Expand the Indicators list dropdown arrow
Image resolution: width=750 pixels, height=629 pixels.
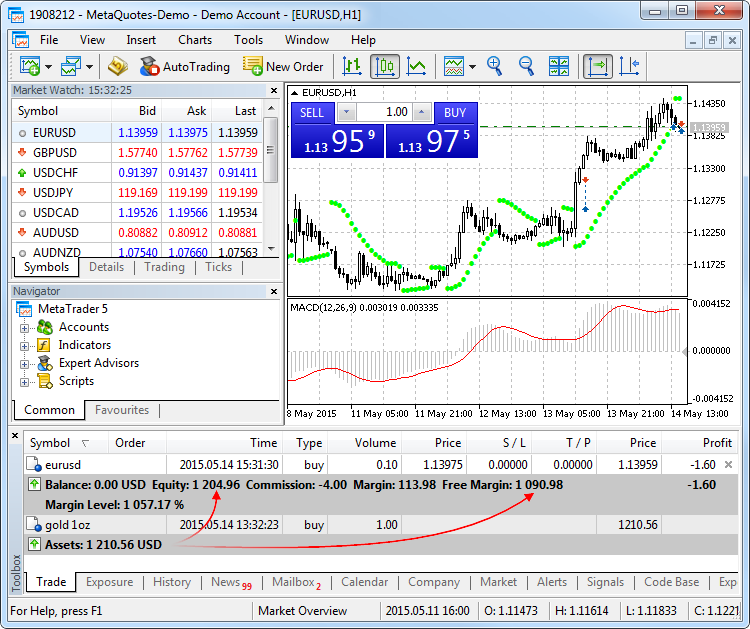473,67
